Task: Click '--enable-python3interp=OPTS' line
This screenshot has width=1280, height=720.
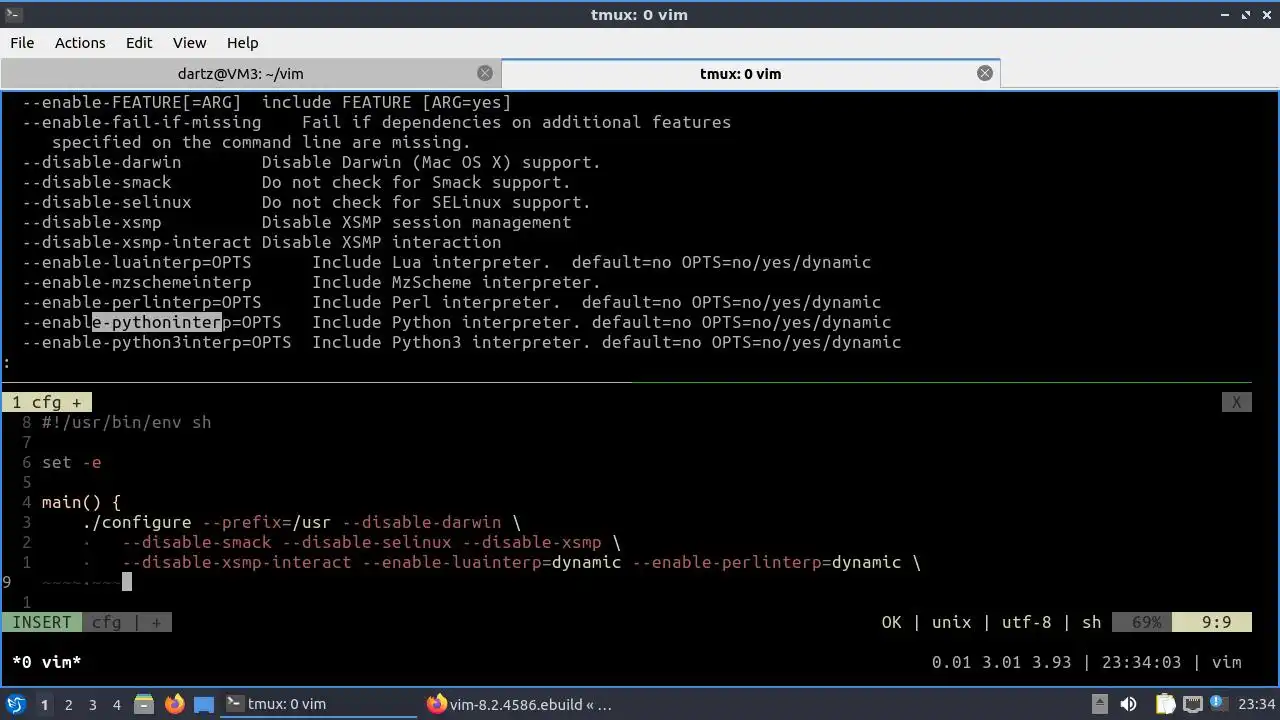Action: pyautogui.click(x=157, y=342)
